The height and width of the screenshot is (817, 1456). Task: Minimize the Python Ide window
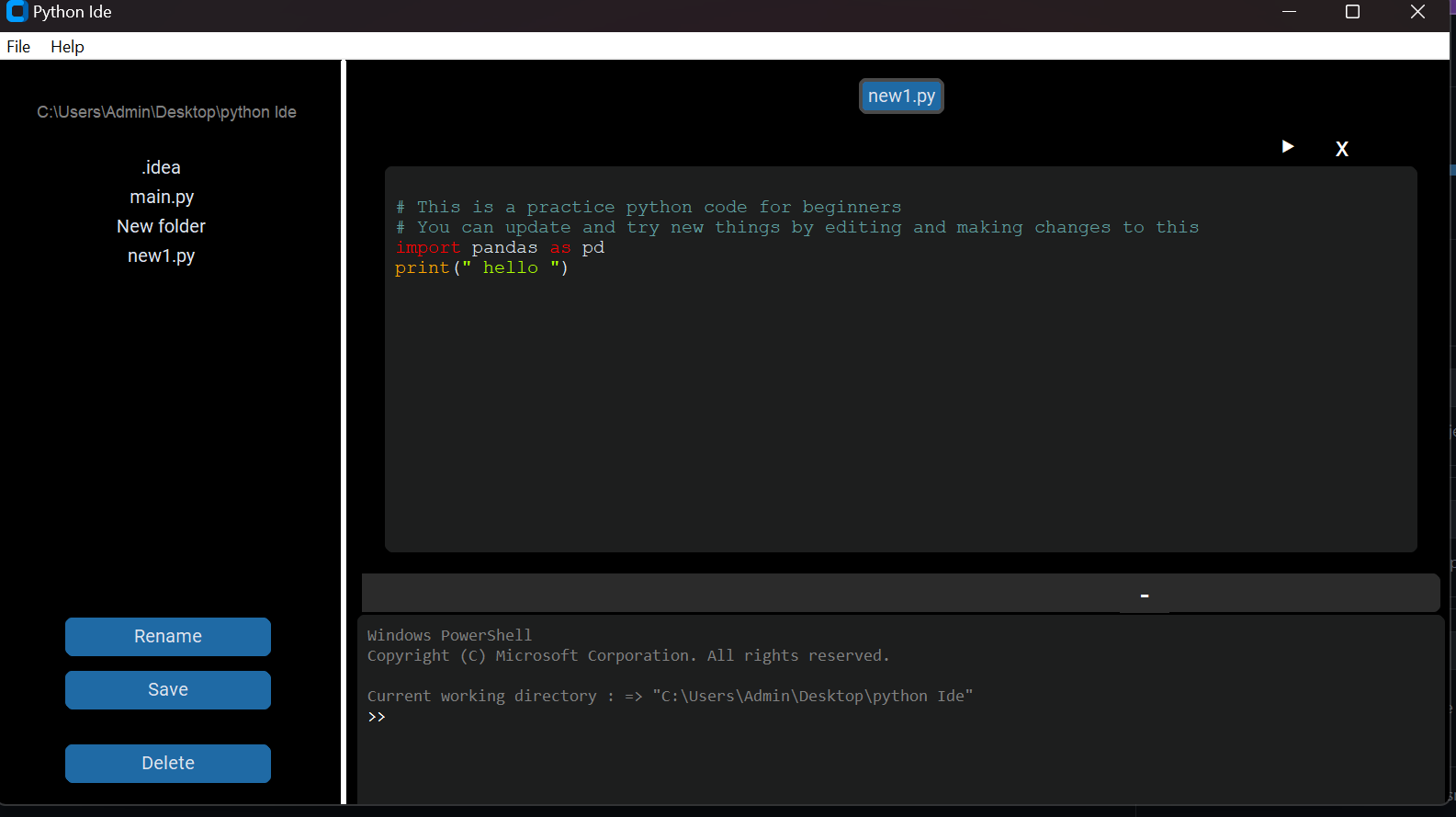click(x=1289, y=12)
